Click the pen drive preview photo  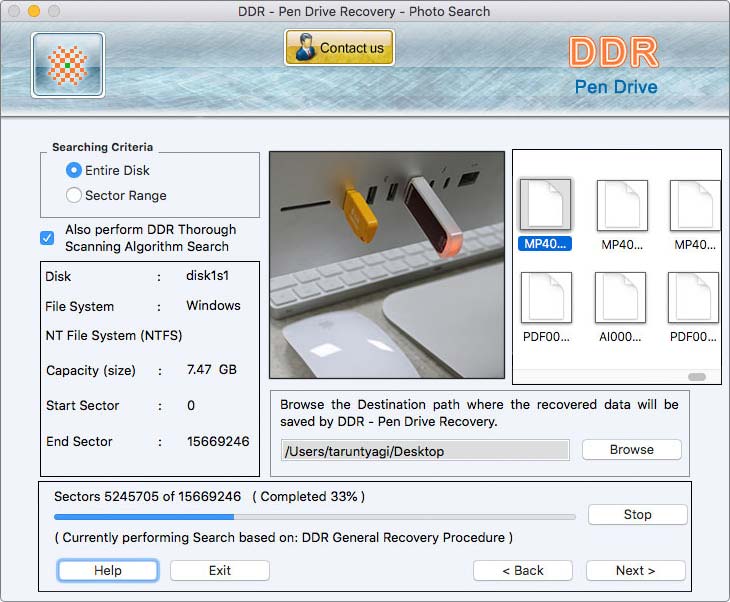[387, 264]
